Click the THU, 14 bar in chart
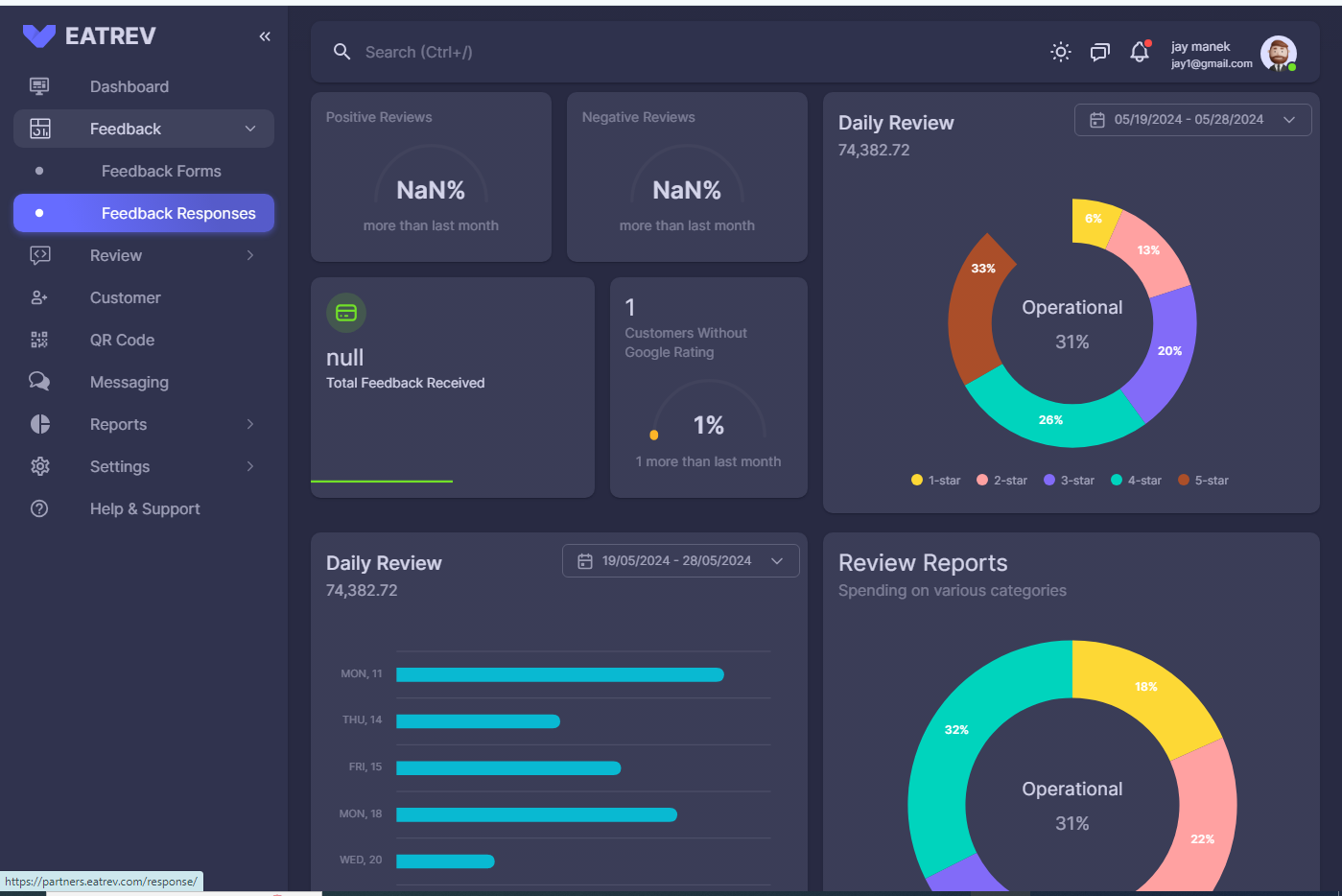The height and width of the screenshot is (896, 1342). [478, 720]
